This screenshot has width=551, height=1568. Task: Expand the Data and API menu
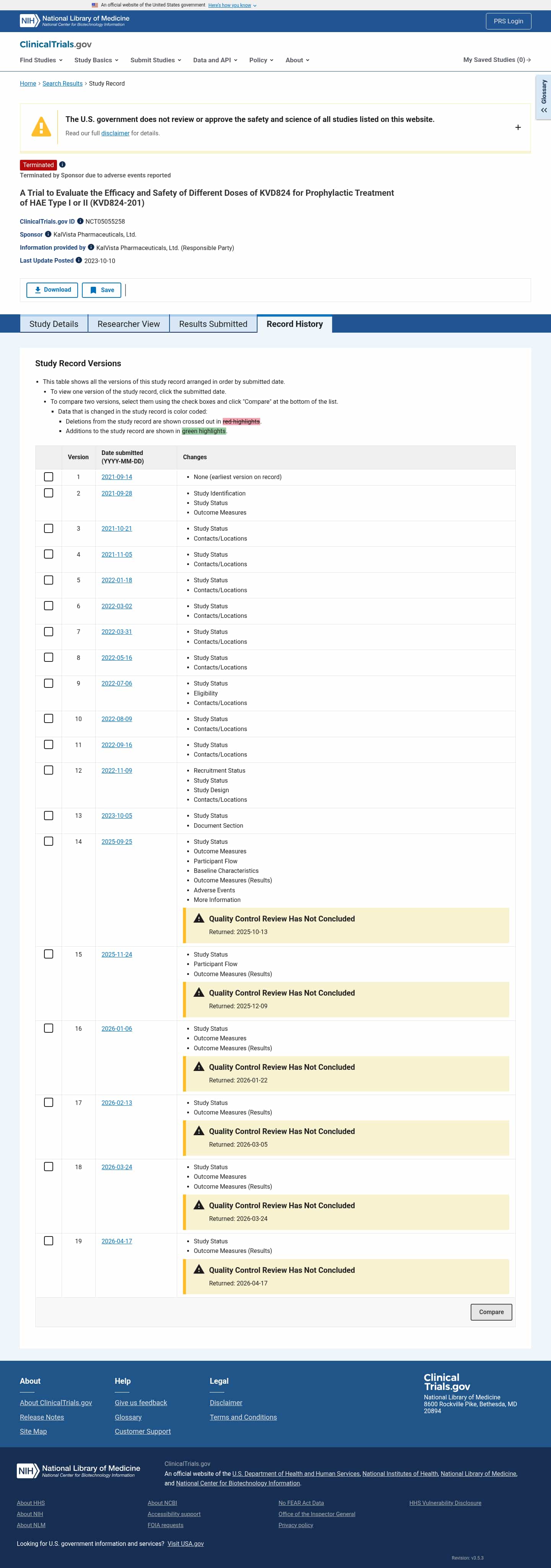(x=215, y=60)
